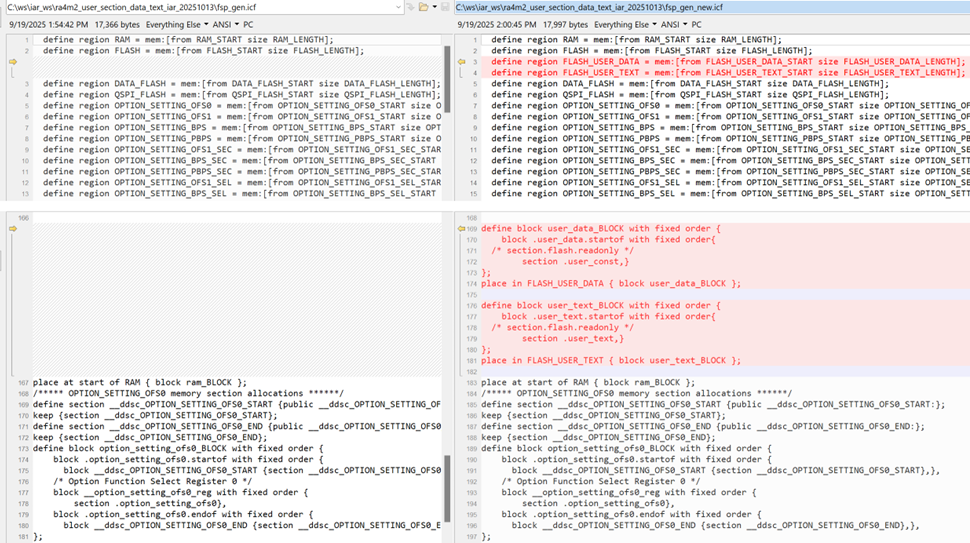Click left comment OPTION_SETTING_OFS0 memory section allocations
This screenshot has height=543, width=970.
(188, 393)
